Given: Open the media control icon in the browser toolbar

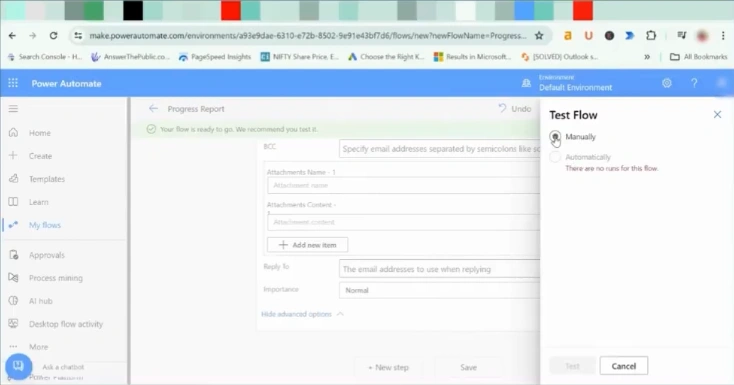Looking at the screenshot, I should pos(682,36).
